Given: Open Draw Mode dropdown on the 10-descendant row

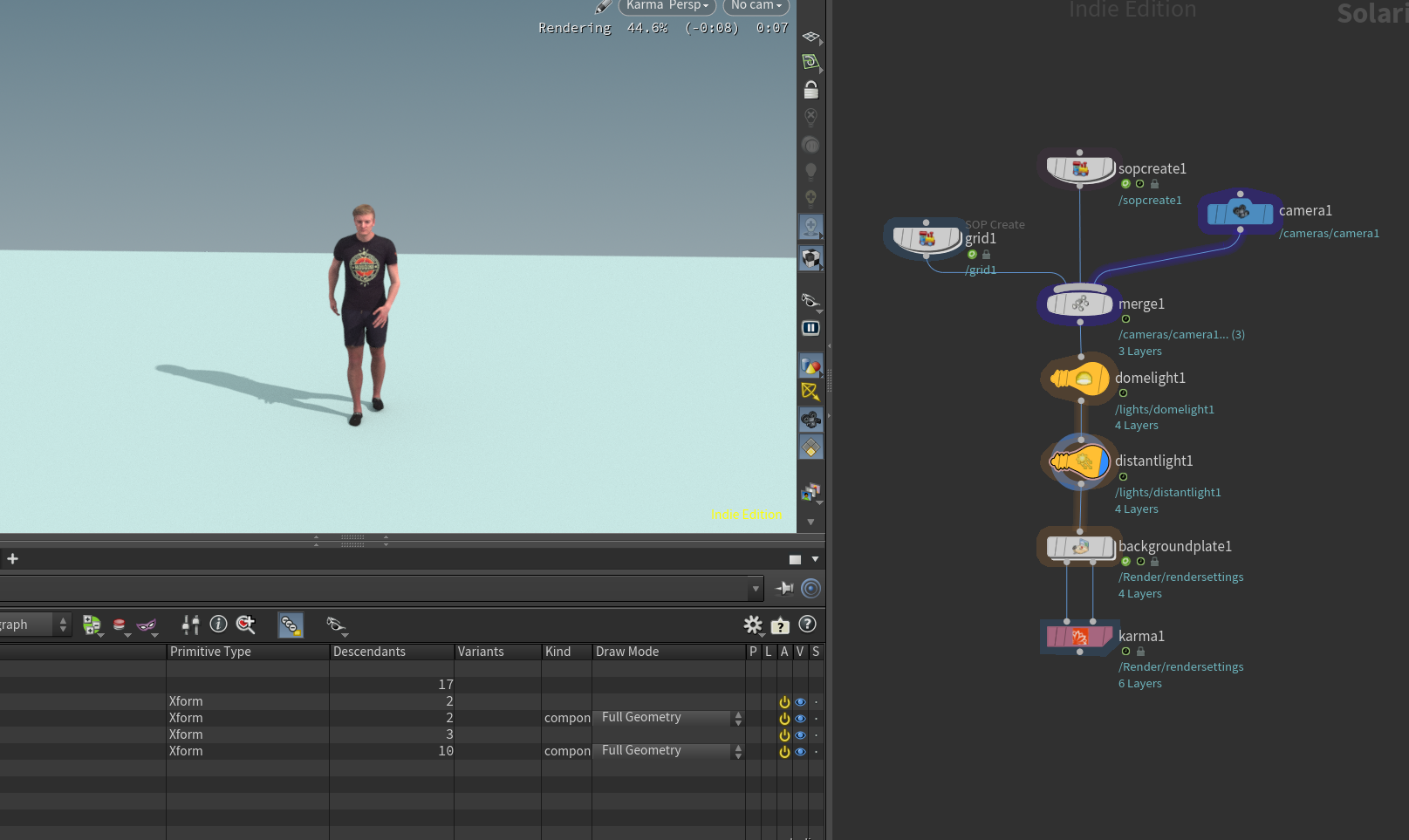Looking at the screenshot, I should (670, 751).
